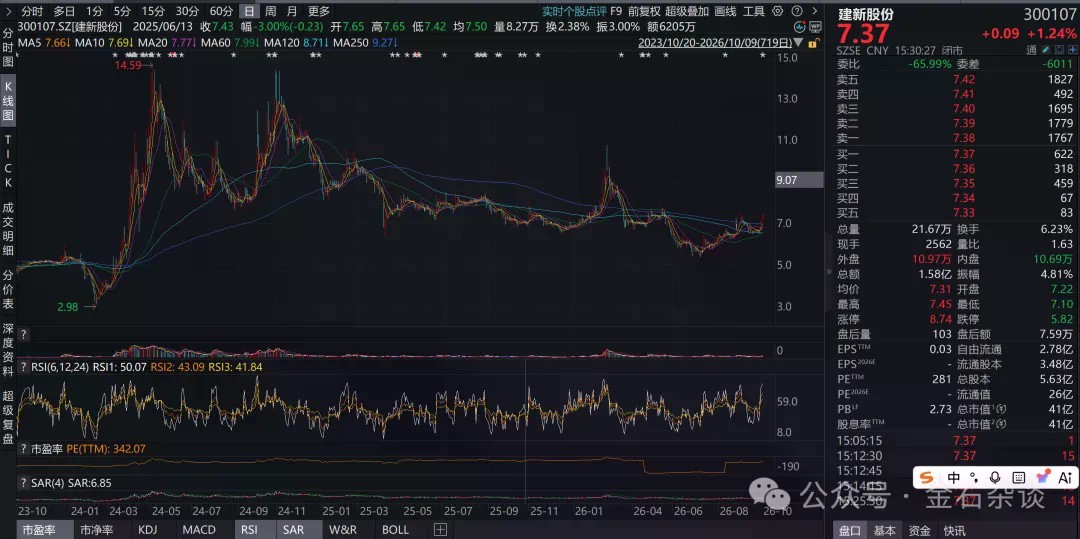Select the 60分 period
This screenshot has height=539, width=1080.
(x=221, y=11)
